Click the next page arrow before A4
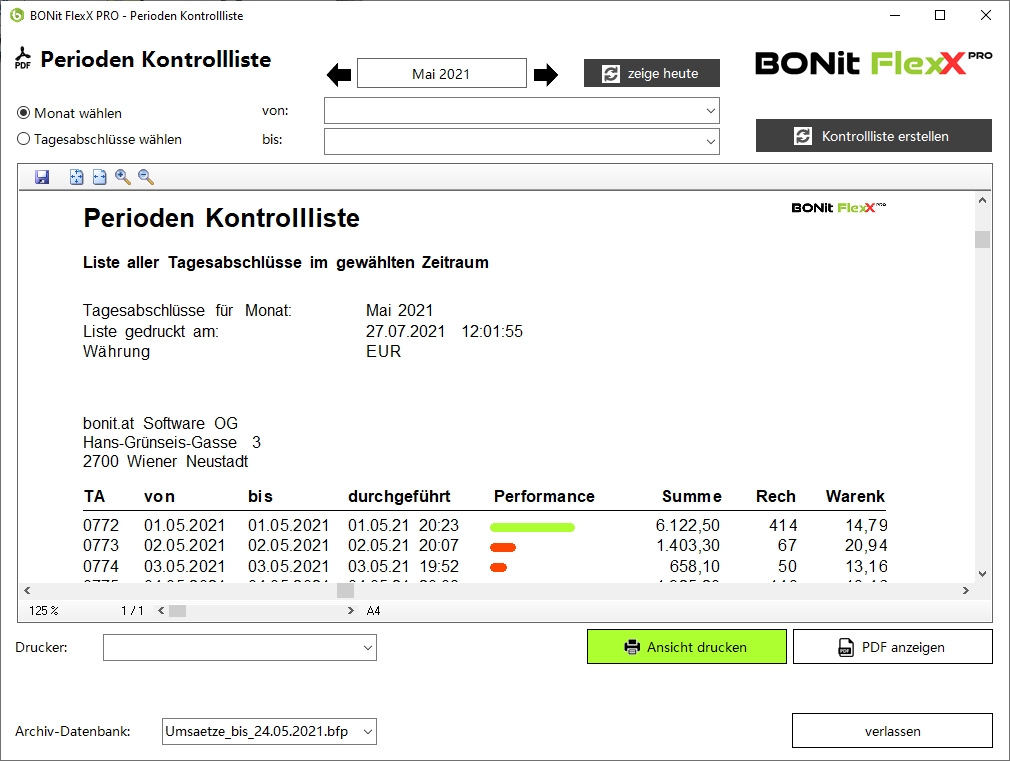Image resolution: width=1010 pixels, height=761 pixels. click(350, 611)
